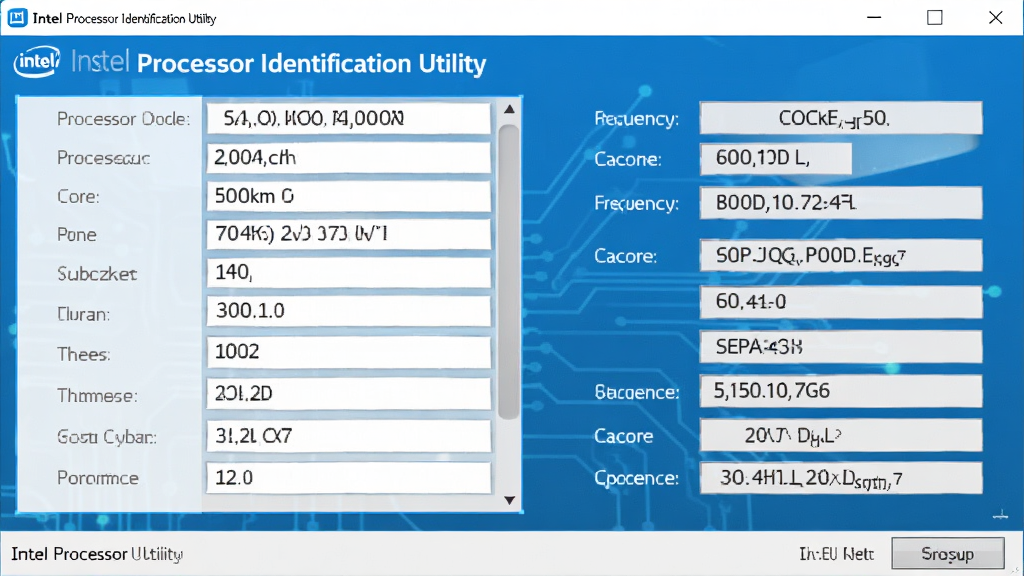This screenshot has height=576, width=1024.
Task: Maximize the Intel Processor Identification Utility window
Action: pyautogui.click(x=935, y=18)
